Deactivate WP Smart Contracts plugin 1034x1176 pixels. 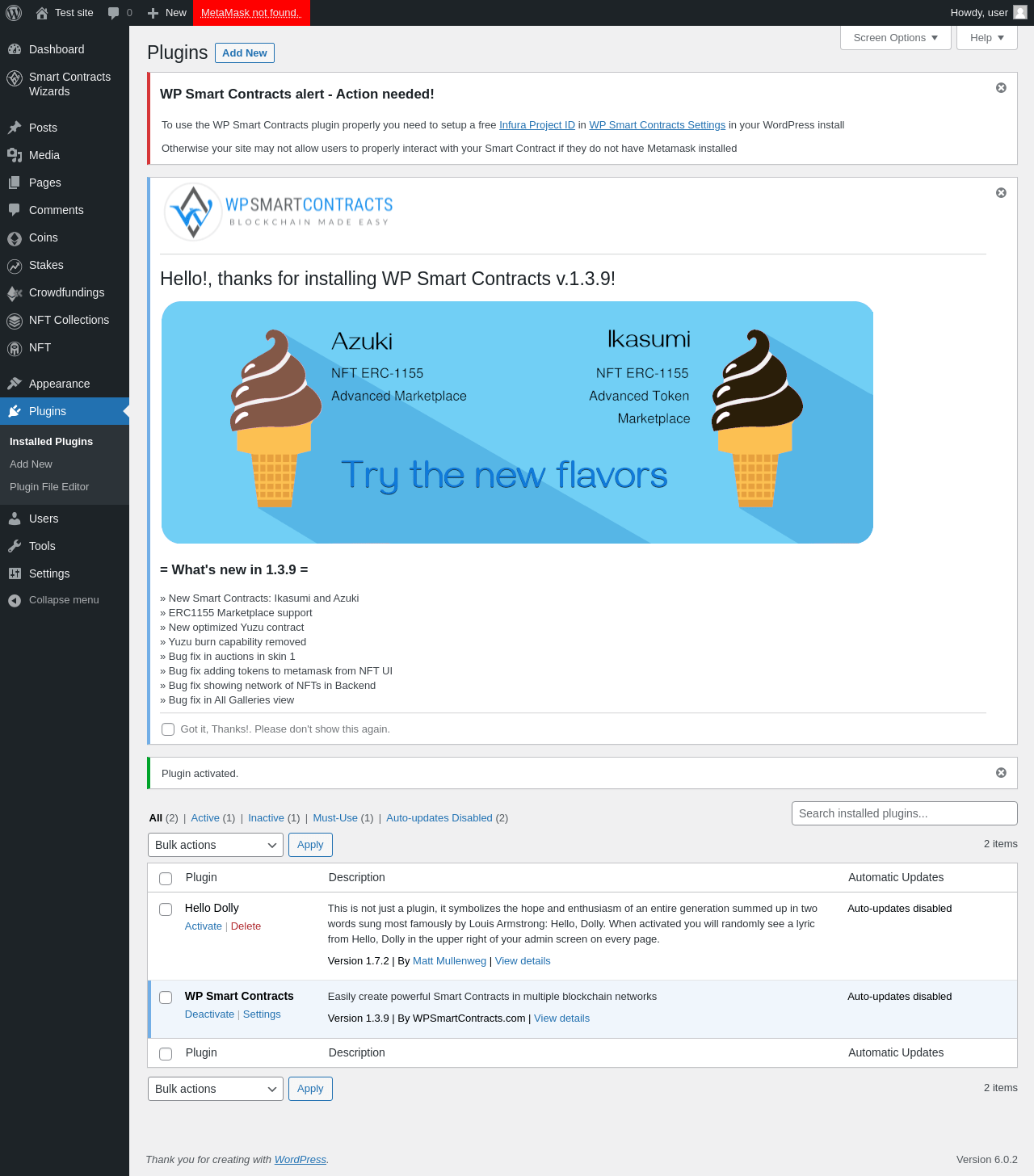(x=209, y=1014)
